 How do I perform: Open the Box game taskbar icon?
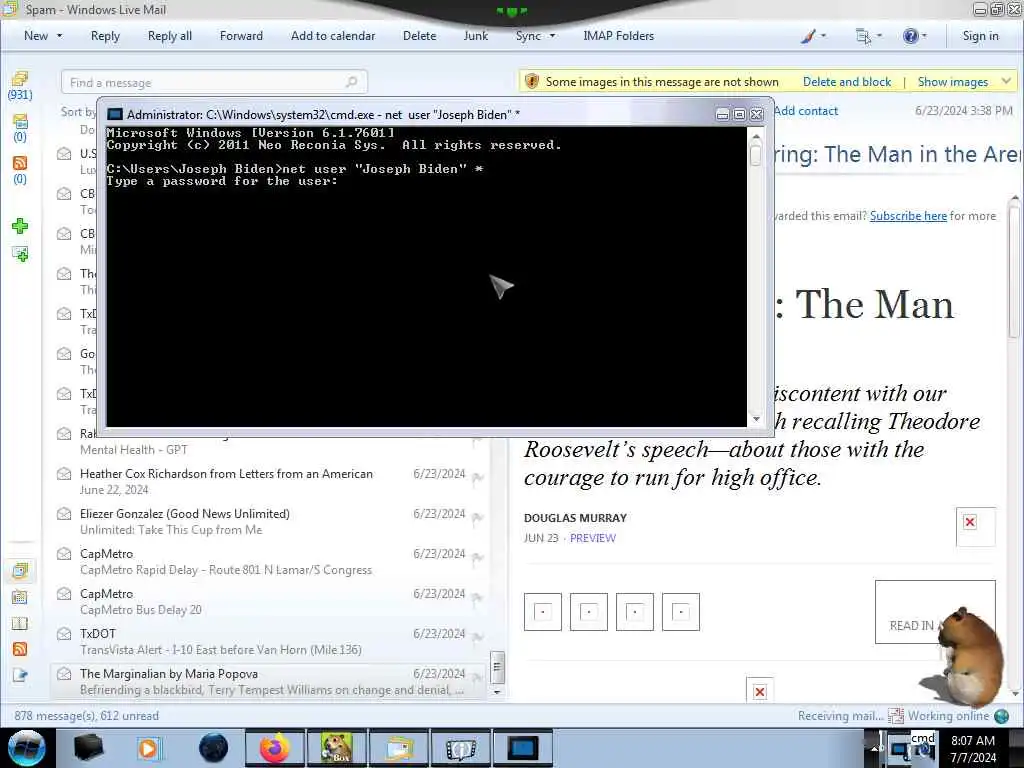point(337,748)
